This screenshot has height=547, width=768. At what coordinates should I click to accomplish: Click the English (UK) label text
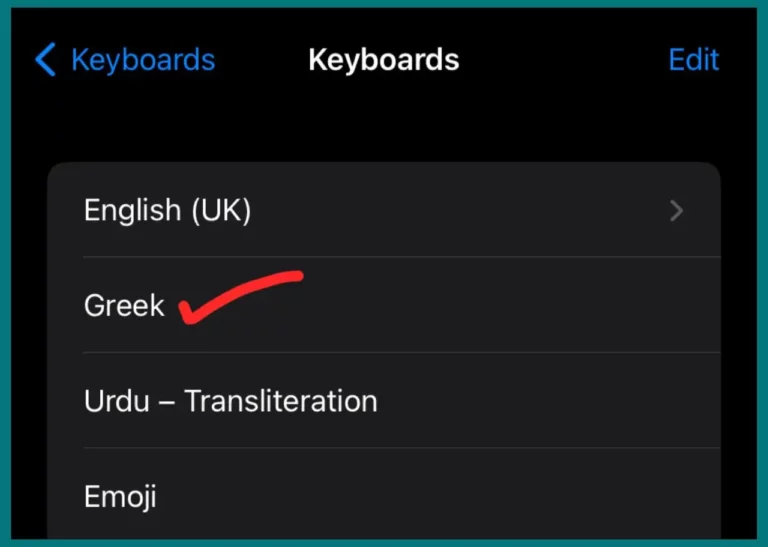pyautogui.click(x=168, y=211)
